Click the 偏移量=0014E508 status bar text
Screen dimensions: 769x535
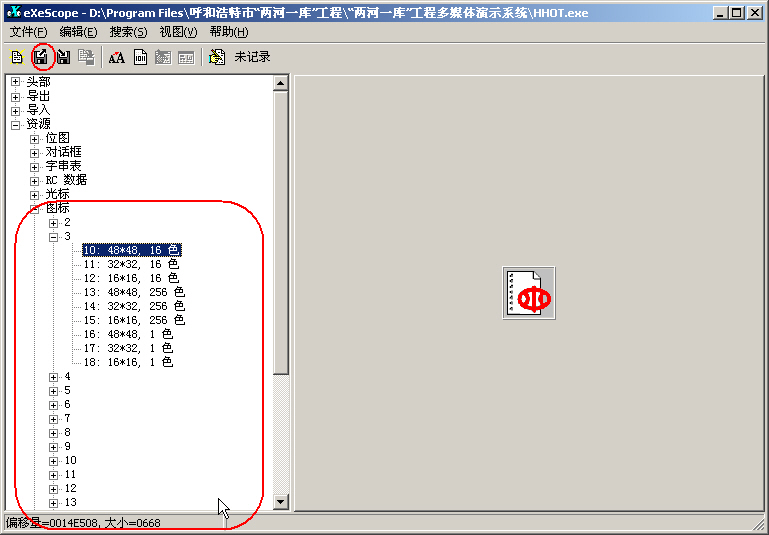click(x=53, y=523)
